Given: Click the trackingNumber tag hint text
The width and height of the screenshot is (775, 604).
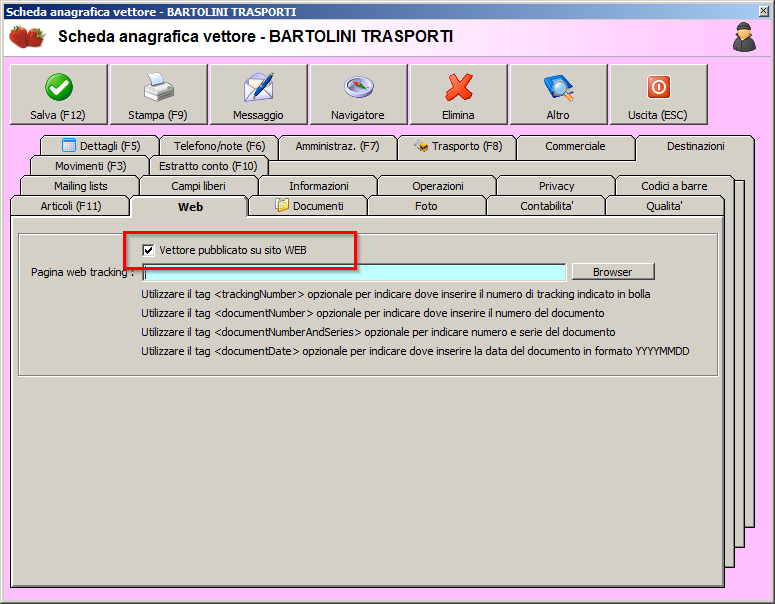Looking at the screenshot, I should 395,294.
